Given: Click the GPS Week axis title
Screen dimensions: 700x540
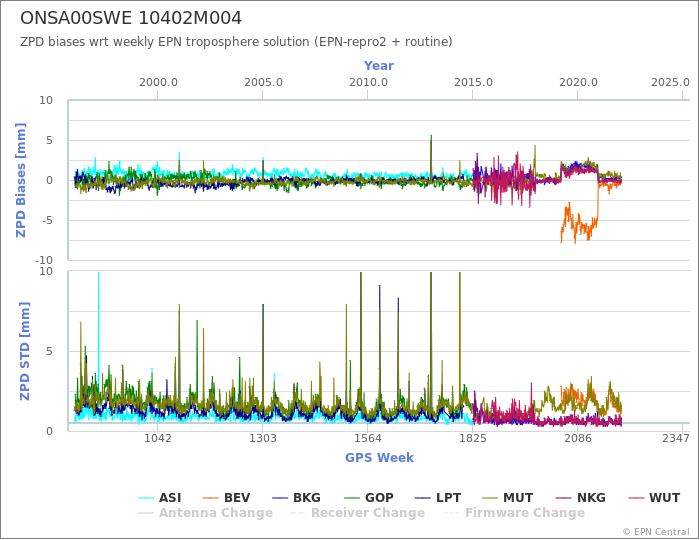Looking at the screenshot, I should click(379, 458).
